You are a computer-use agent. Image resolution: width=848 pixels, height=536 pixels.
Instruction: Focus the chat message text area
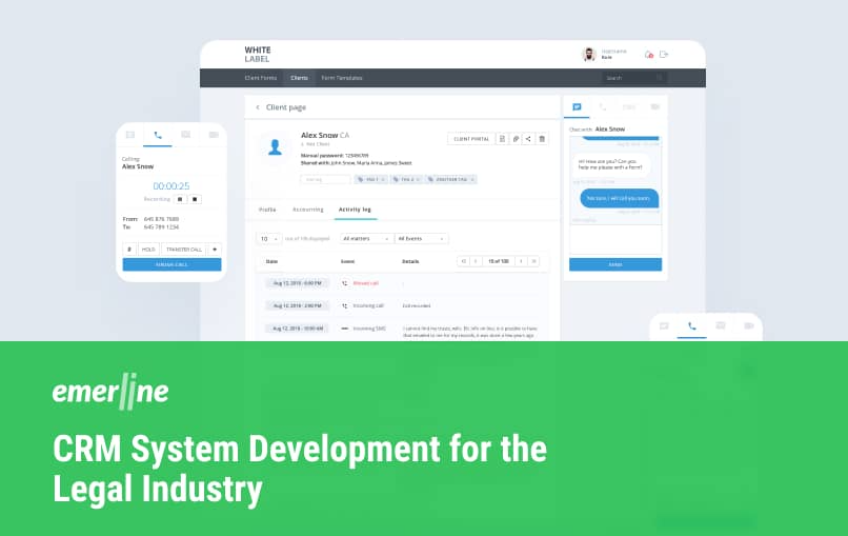pyautogui.click(x=615, y=240)
